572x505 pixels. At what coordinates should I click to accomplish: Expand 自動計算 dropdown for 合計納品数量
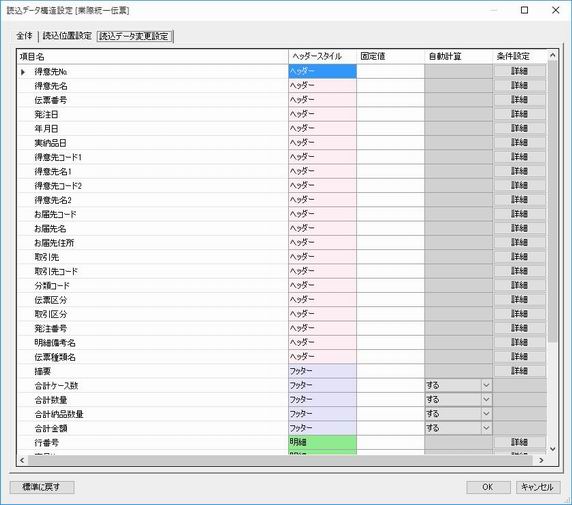tap(486, 413)
